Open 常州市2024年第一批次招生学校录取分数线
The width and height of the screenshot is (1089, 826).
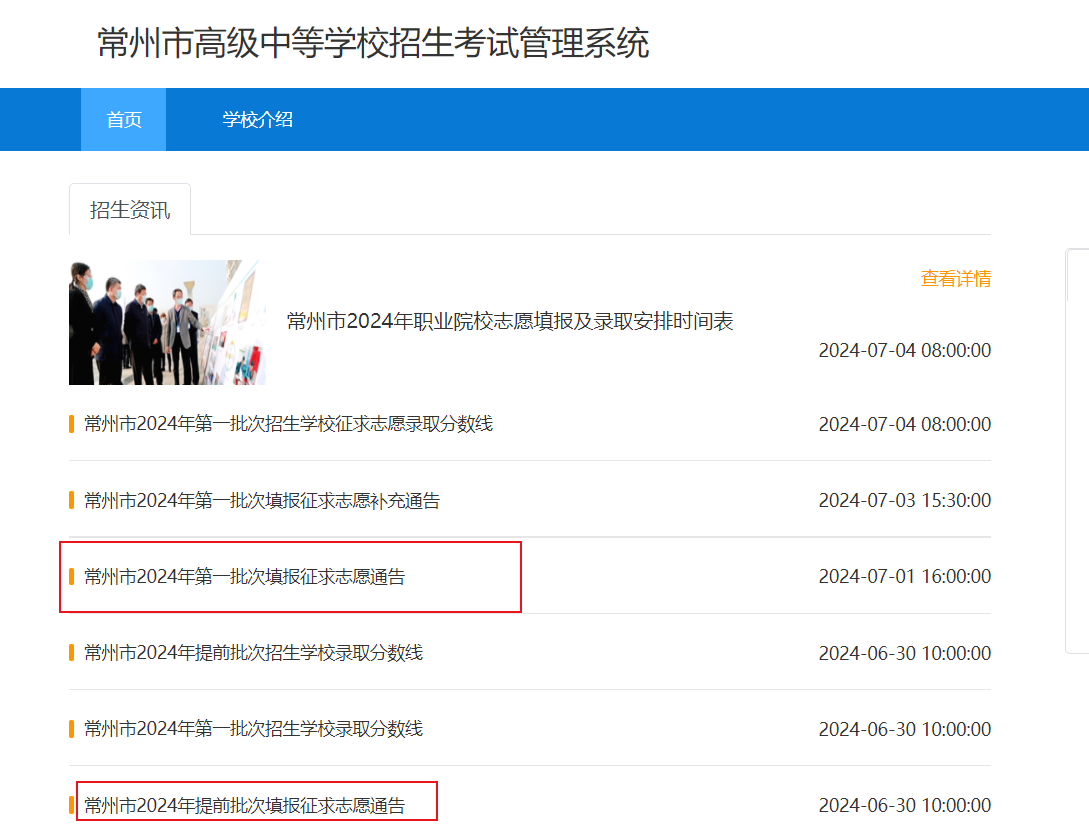(253, 729)
